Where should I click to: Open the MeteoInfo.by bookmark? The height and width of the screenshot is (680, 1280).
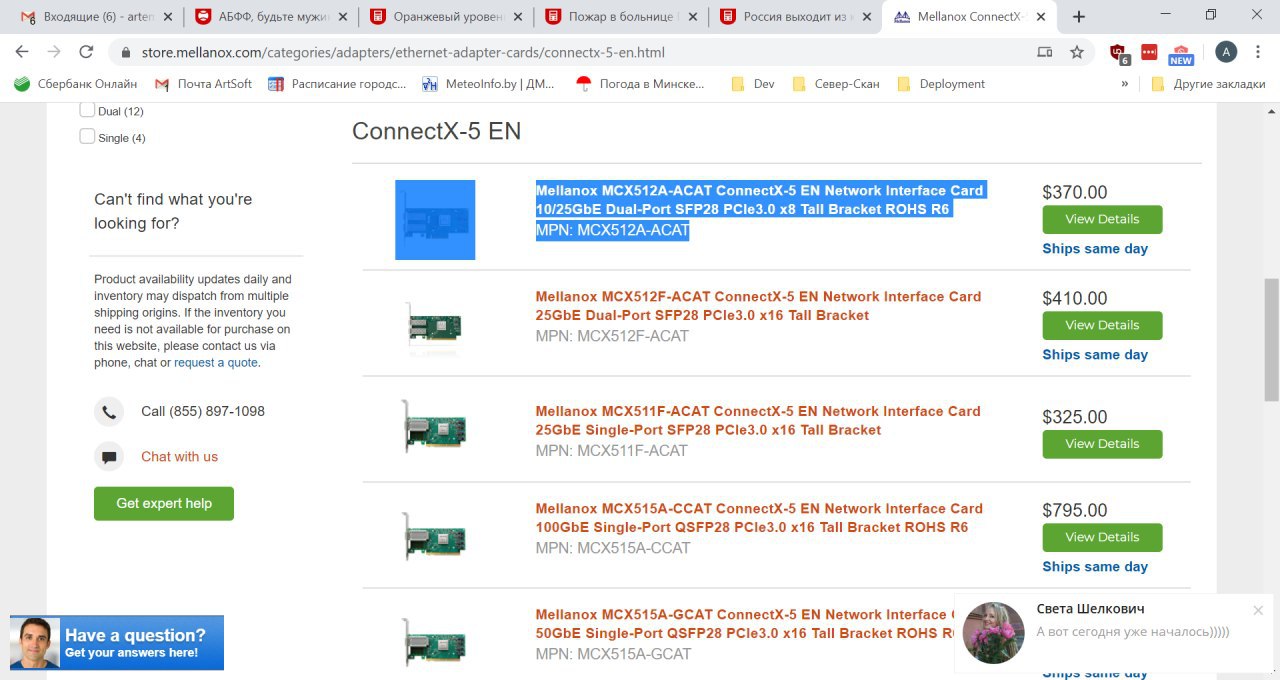(x=488, y=84)
